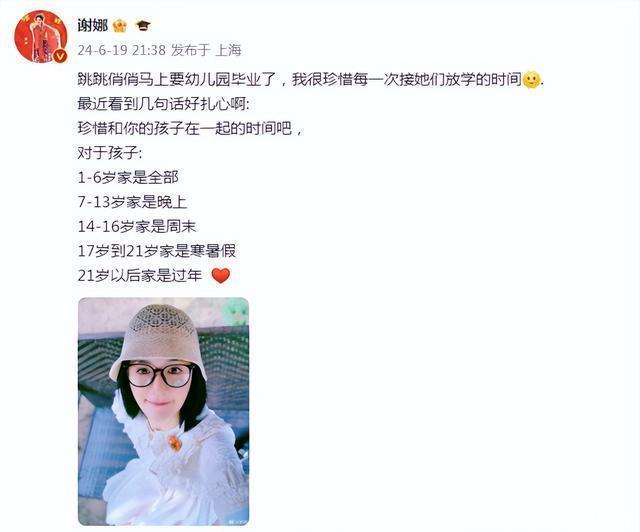Click the line 珍惜和你的孩子在一起的时间吧

click(190, 129)
